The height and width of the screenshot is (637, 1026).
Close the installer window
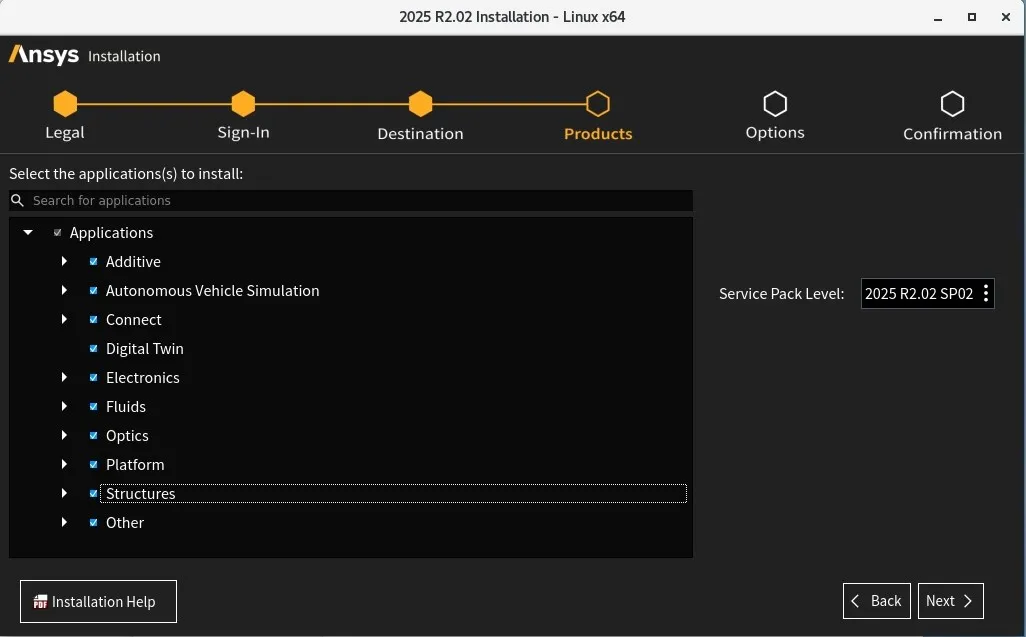(x=1006, y=17)
